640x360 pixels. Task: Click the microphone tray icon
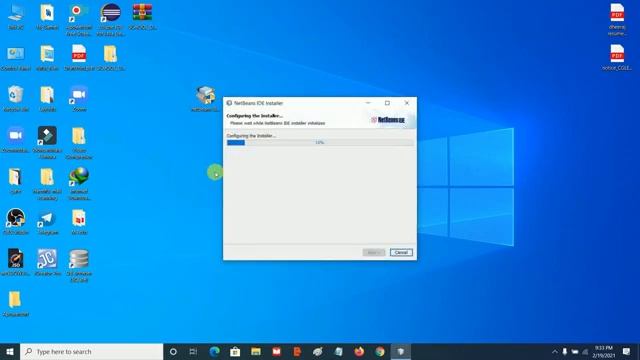tap(565, 351)
